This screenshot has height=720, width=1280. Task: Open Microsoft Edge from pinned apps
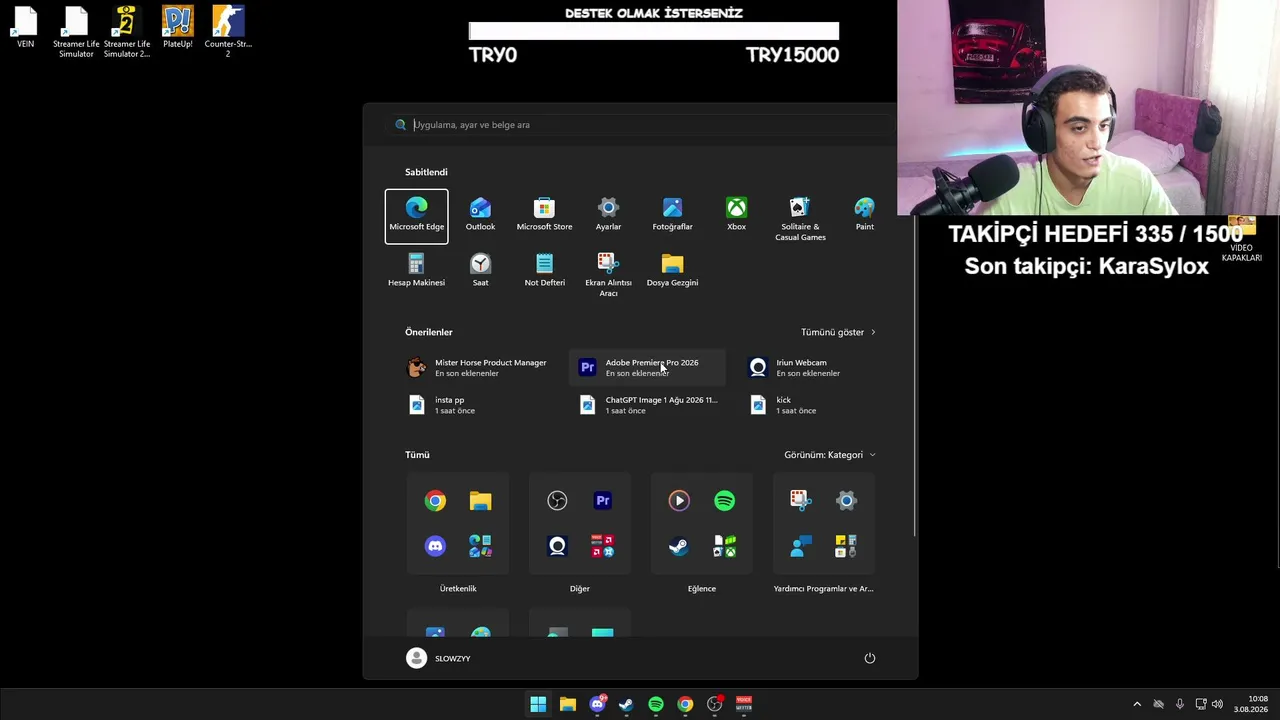click(x=416, y=215)
